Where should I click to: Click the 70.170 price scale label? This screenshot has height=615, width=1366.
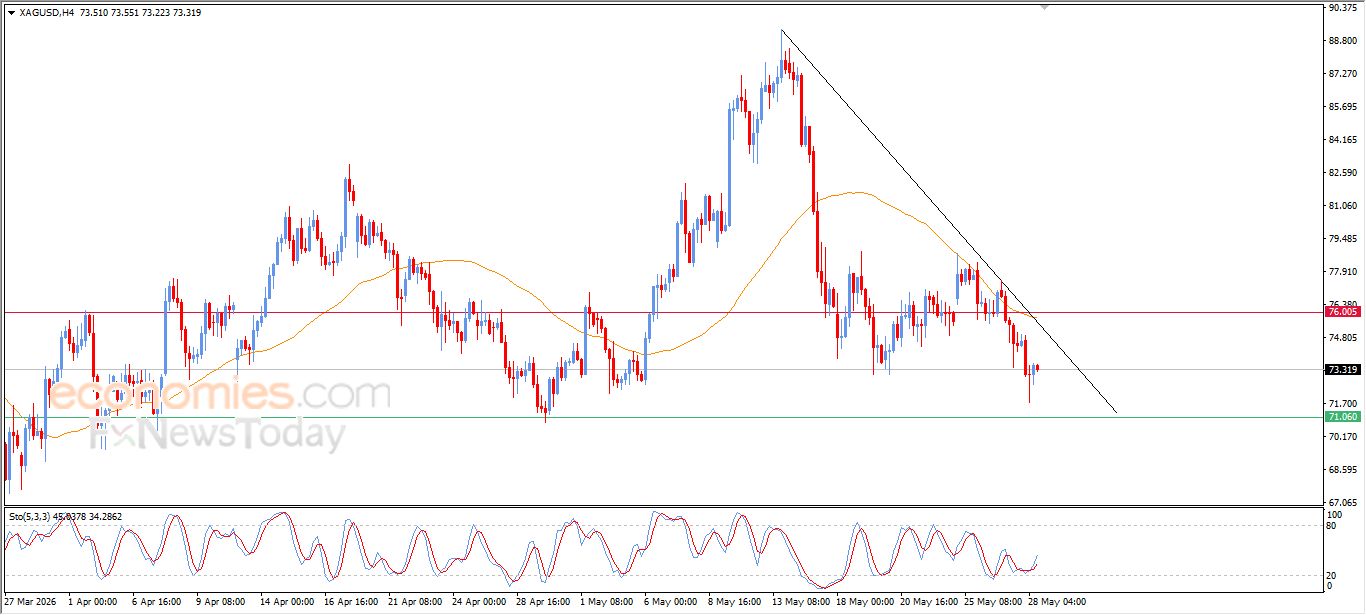[x=1342, y=437]
